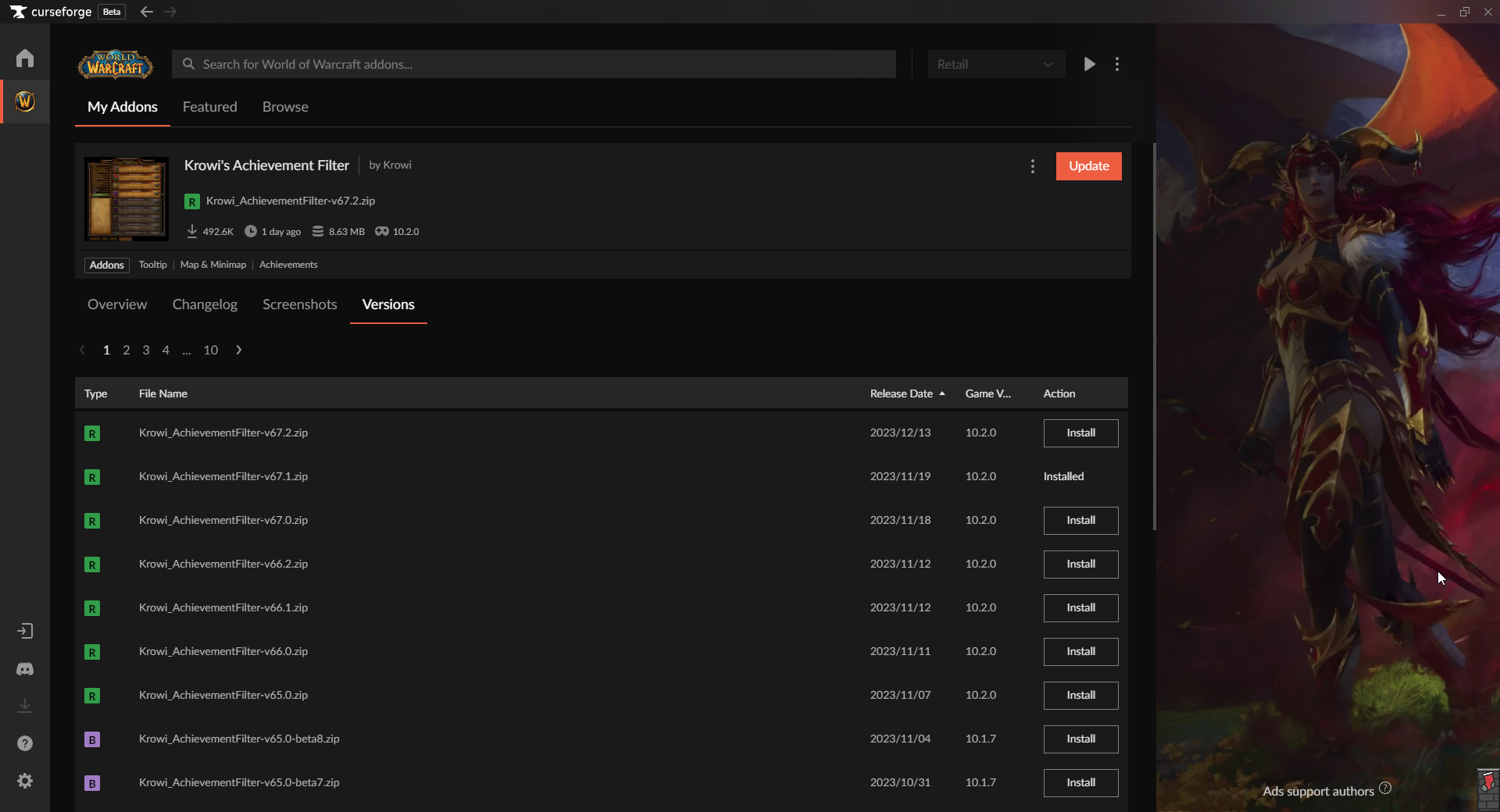Click the Achievements category tag
The height and width of the screenshot is (812, 1500).
[288, 265]
